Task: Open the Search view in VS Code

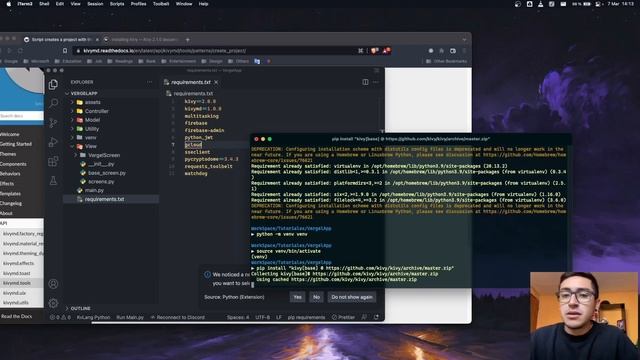Action: pos(53,103)
